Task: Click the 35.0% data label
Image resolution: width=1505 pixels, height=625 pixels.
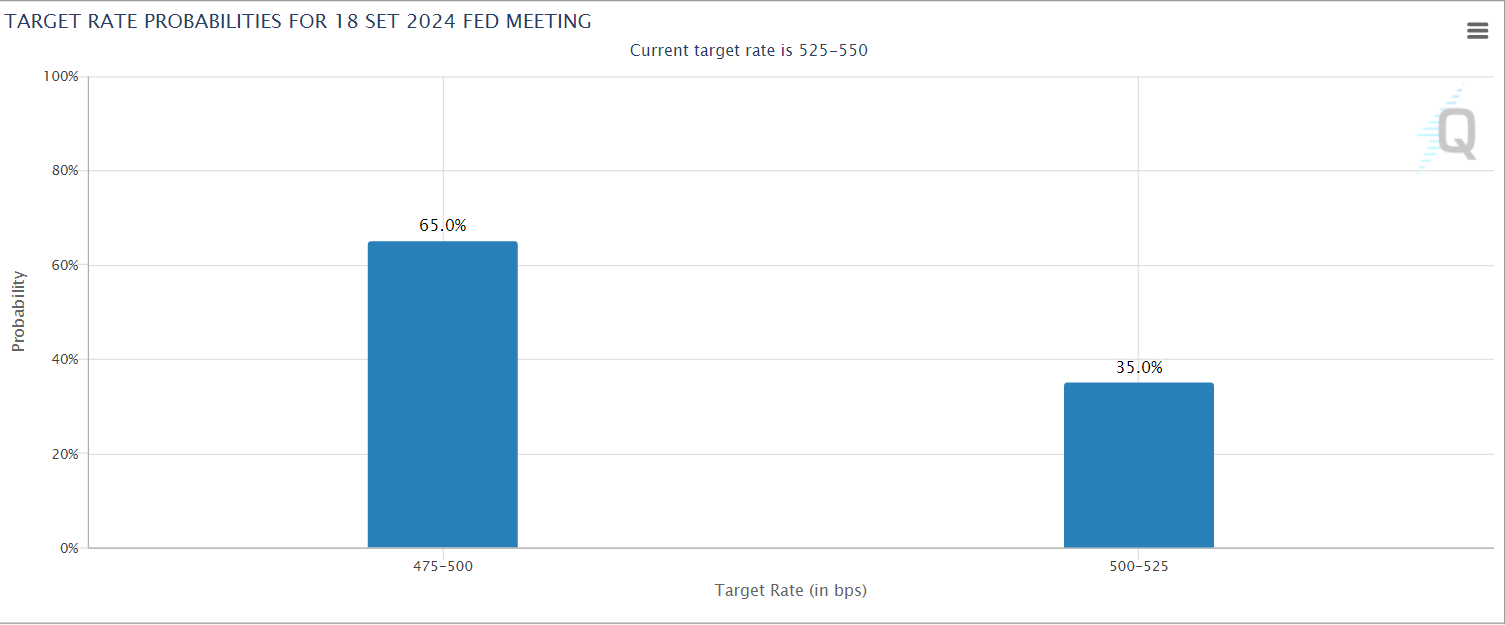Action: [1139, 368]
